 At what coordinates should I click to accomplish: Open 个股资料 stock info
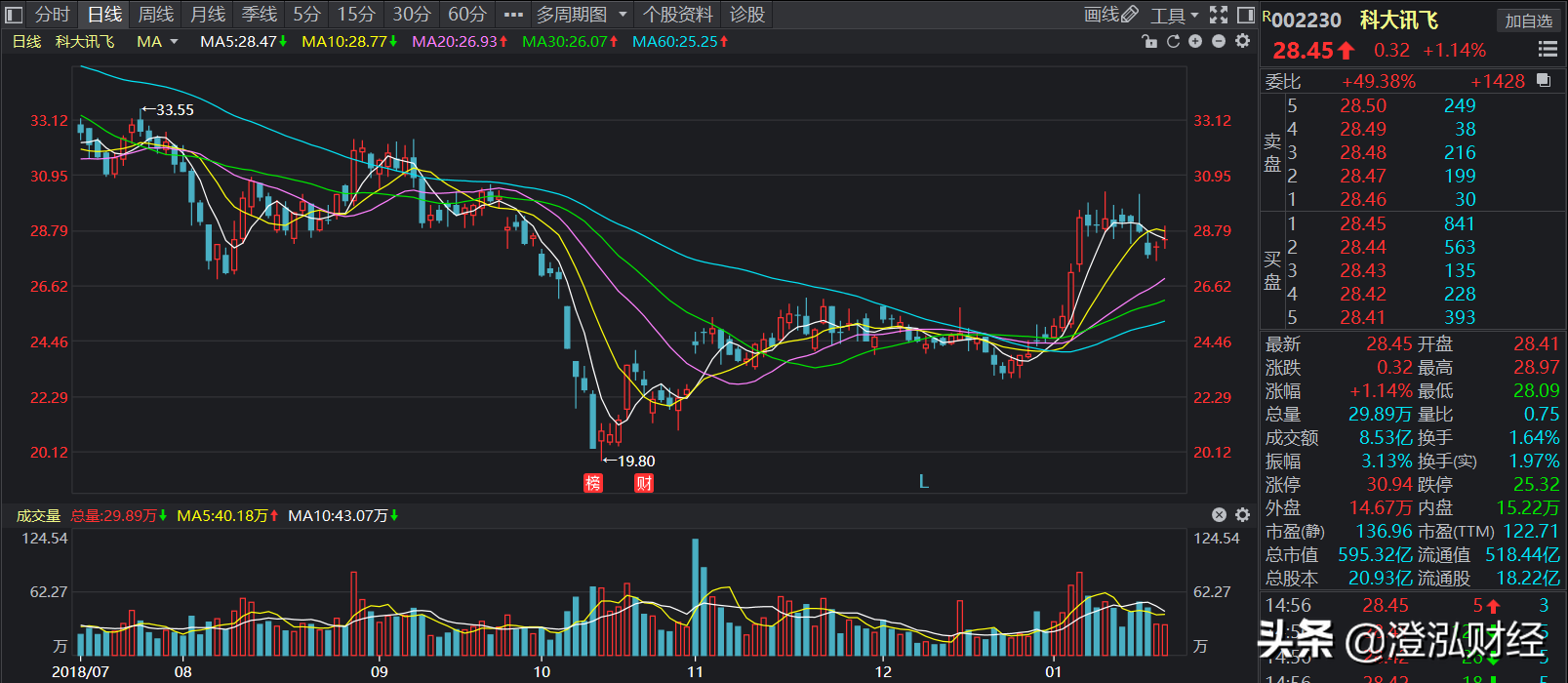678,15
